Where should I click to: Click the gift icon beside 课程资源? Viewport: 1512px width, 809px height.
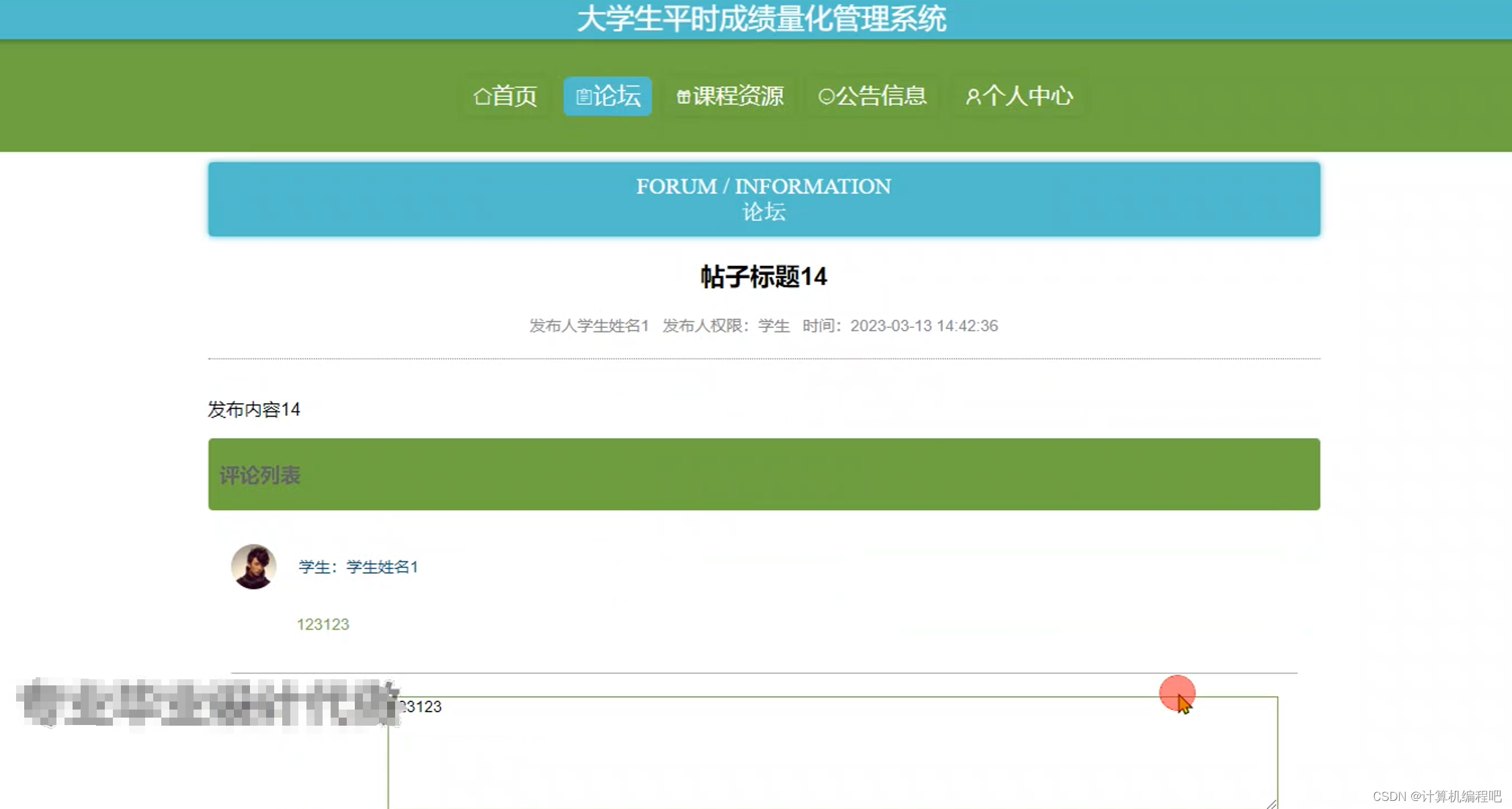[683, 97]
